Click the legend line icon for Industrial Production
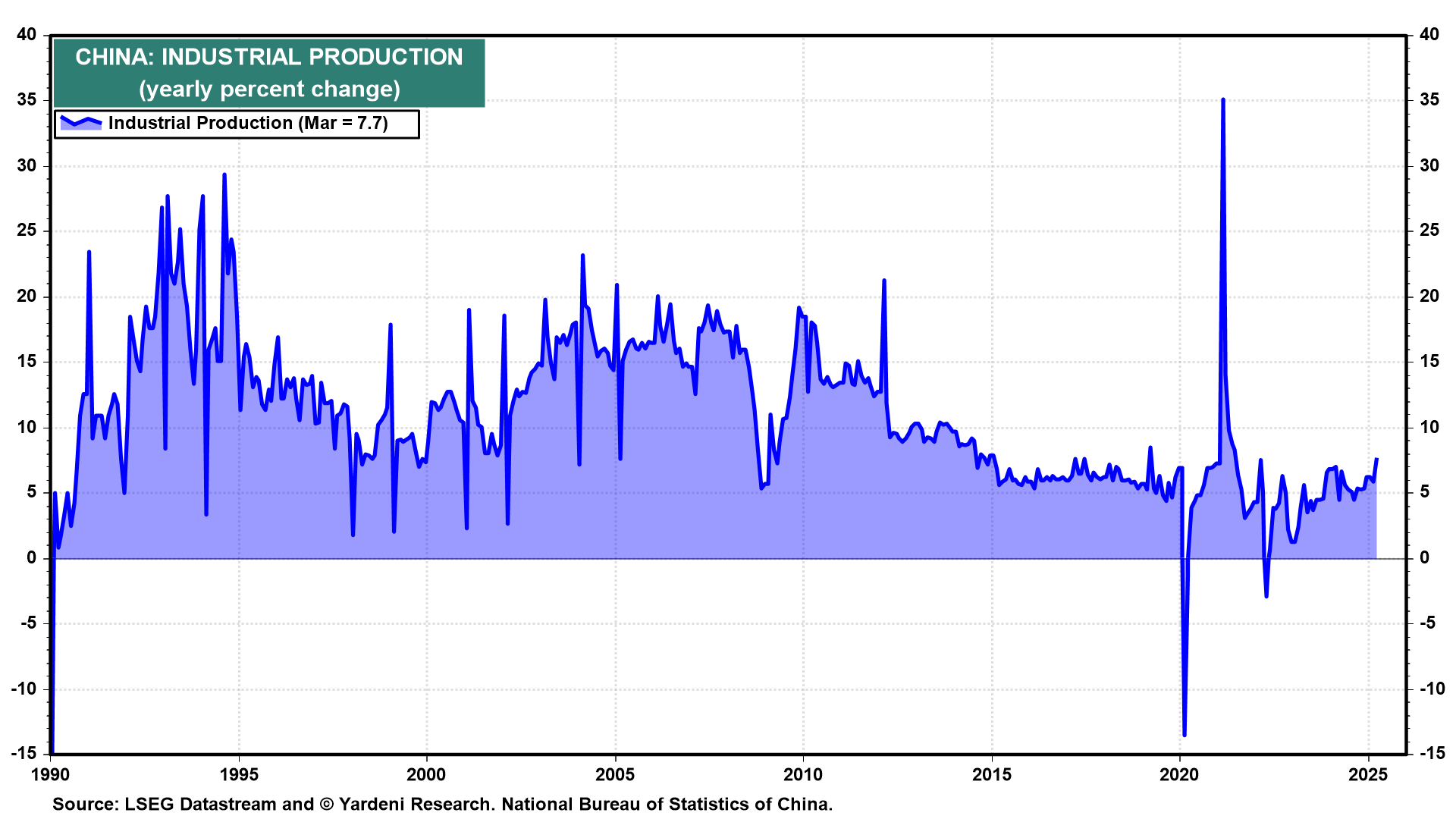 click(80, 122)
